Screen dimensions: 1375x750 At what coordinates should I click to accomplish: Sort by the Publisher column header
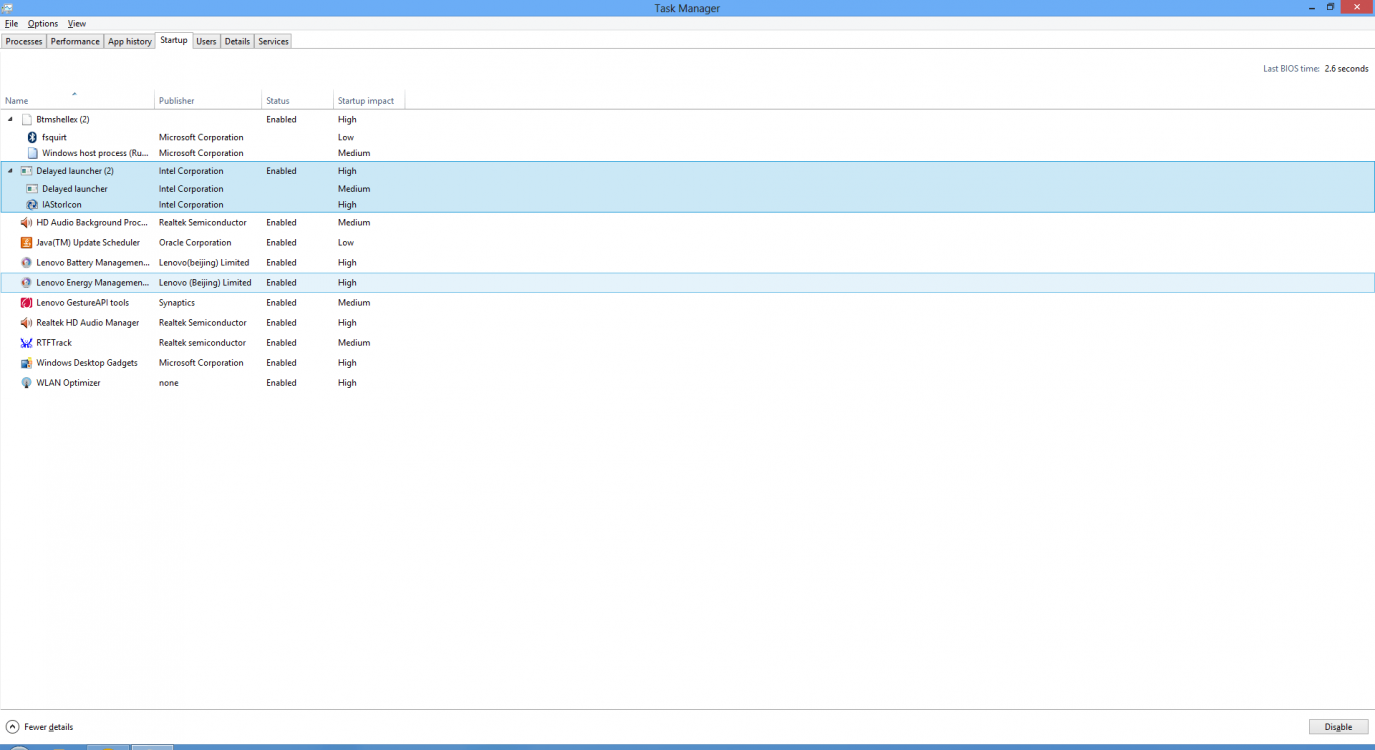(x=208, y=100)
